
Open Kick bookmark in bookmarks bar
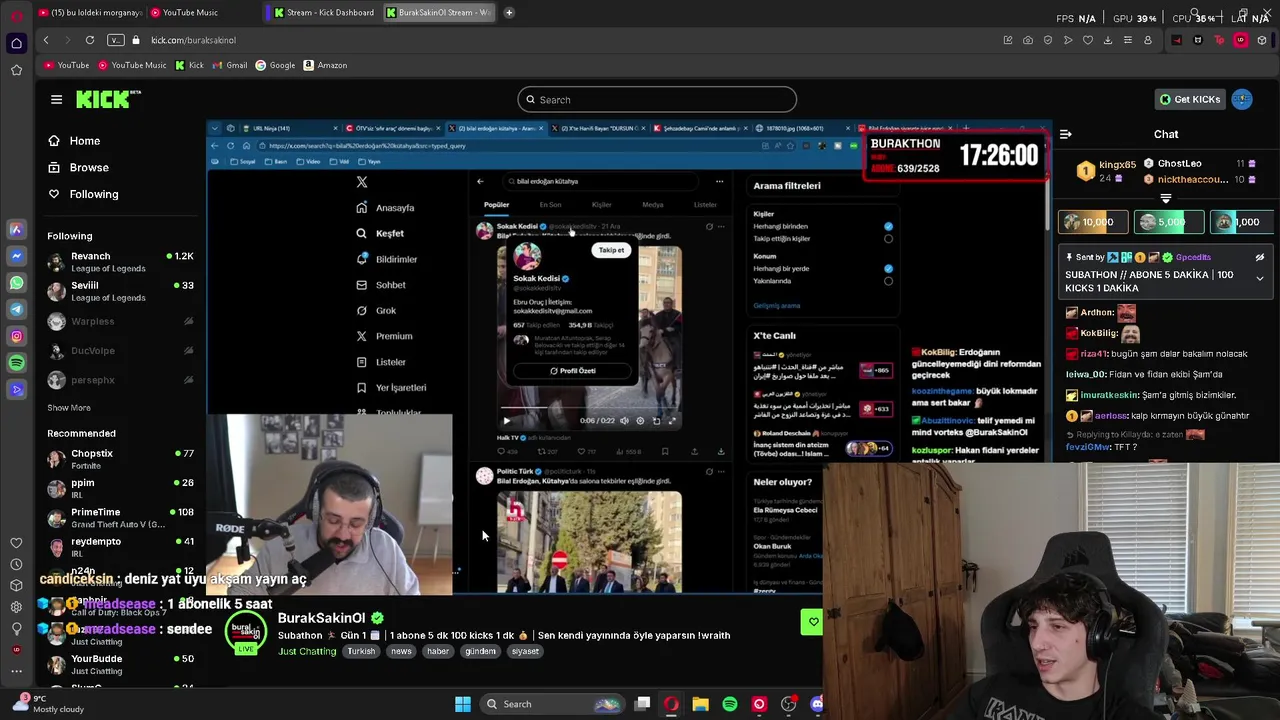coord(190,65)
